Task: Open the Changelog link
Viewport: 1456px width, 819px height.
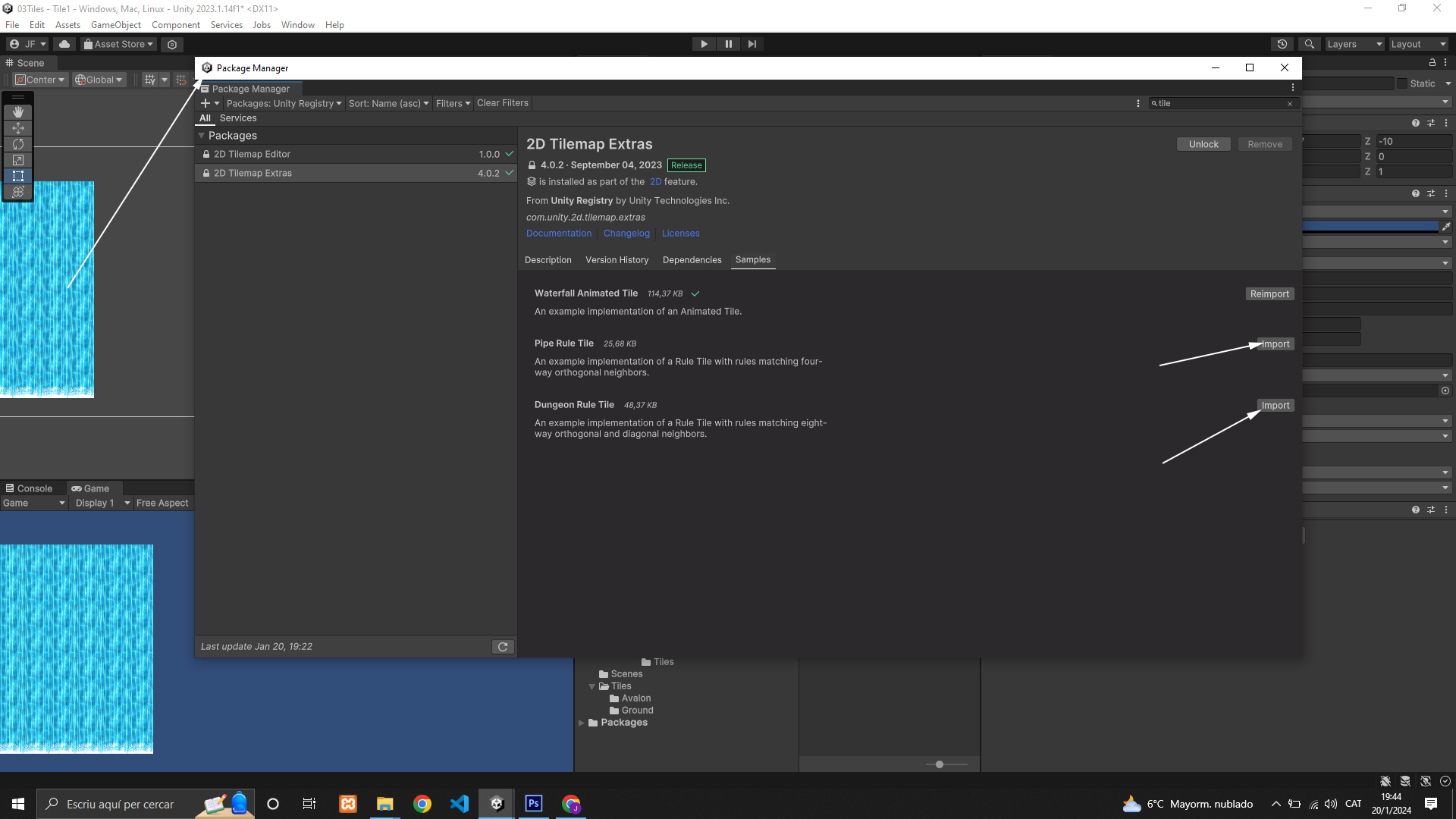Action: pos(626,234)
